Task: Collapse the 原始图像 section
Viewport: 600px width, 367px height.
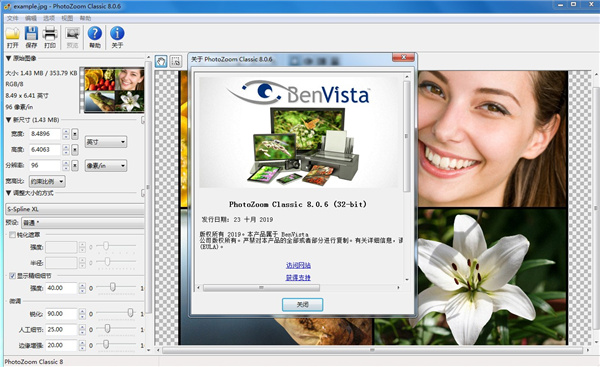Action: click(x=8, y=58)
